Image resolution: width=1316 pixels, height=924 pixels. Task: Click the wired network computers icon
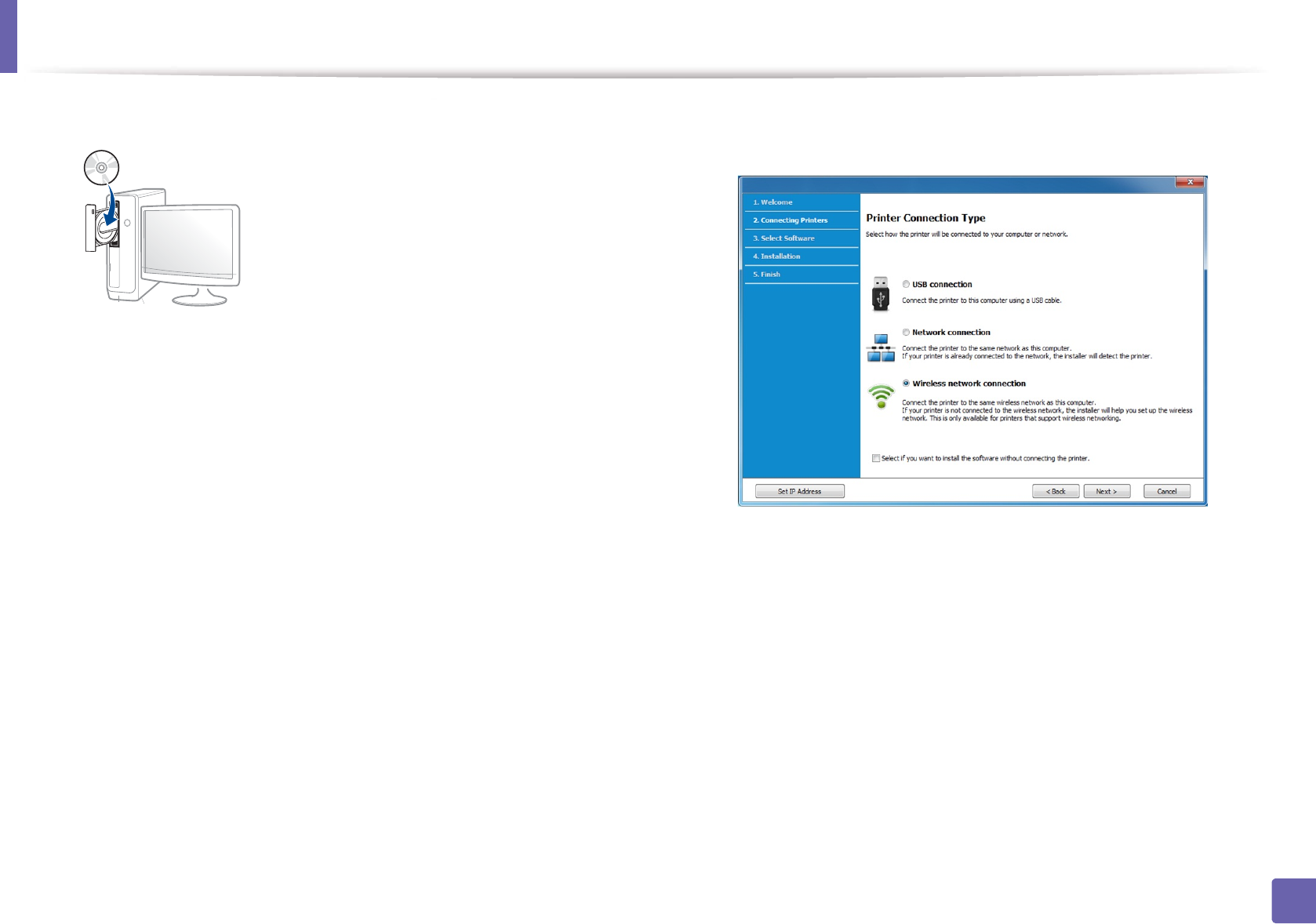(881, 348)
